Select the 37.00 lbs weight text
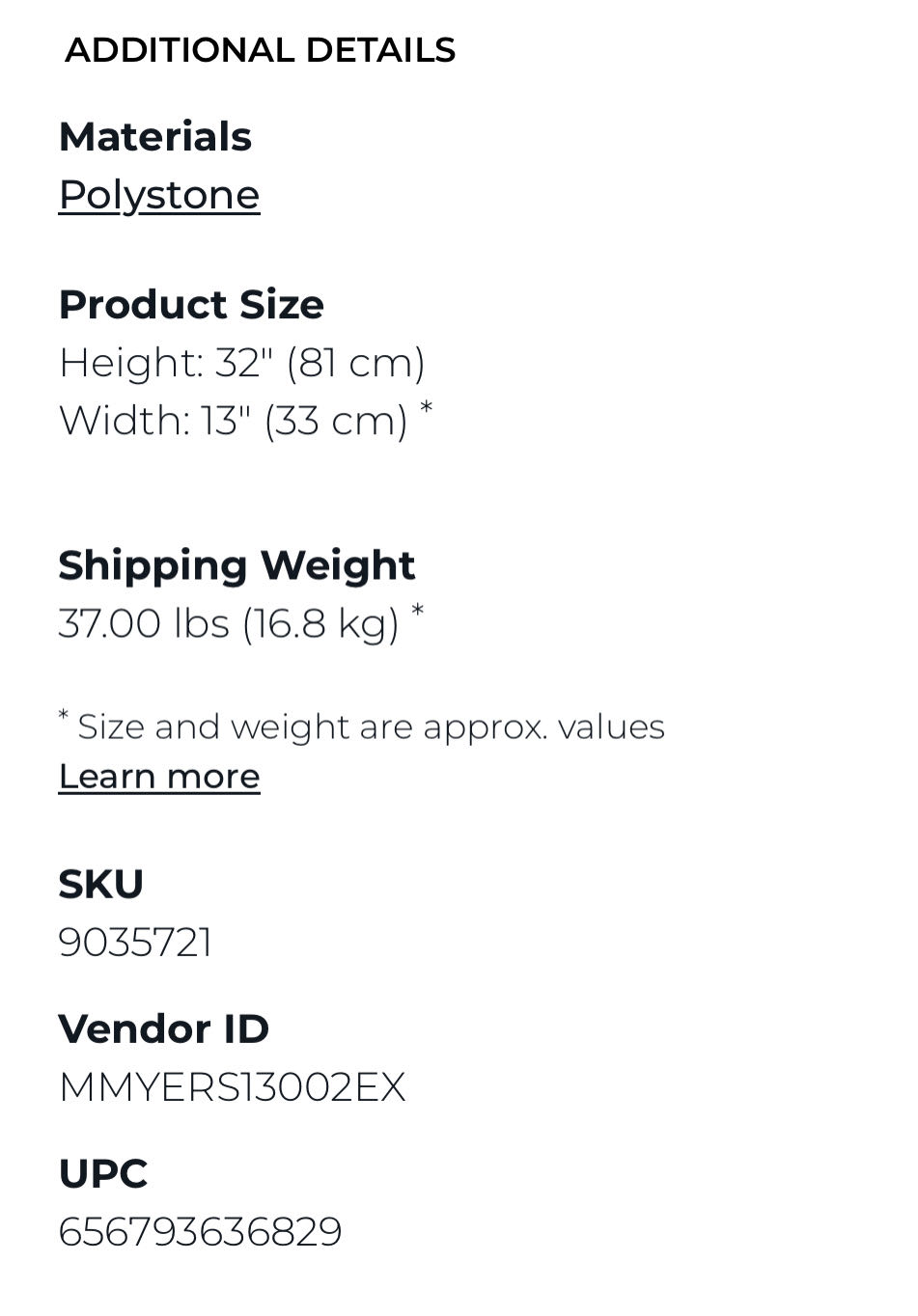918x1316 pixels. [x=144, y=624]
